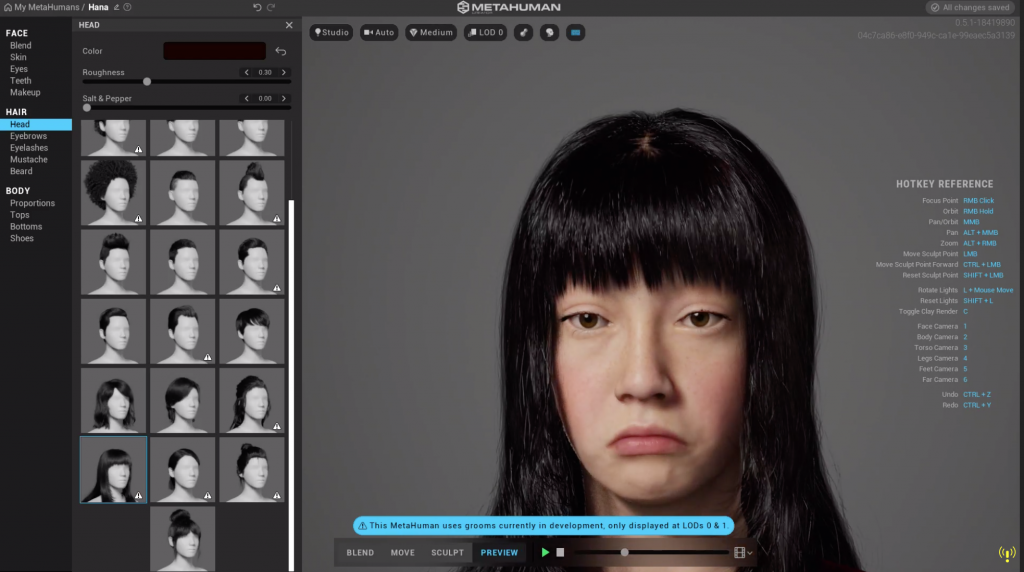1024x572 pixels.
Task: Open the help icon beside Hana
Action: click(x=127, y=7)
